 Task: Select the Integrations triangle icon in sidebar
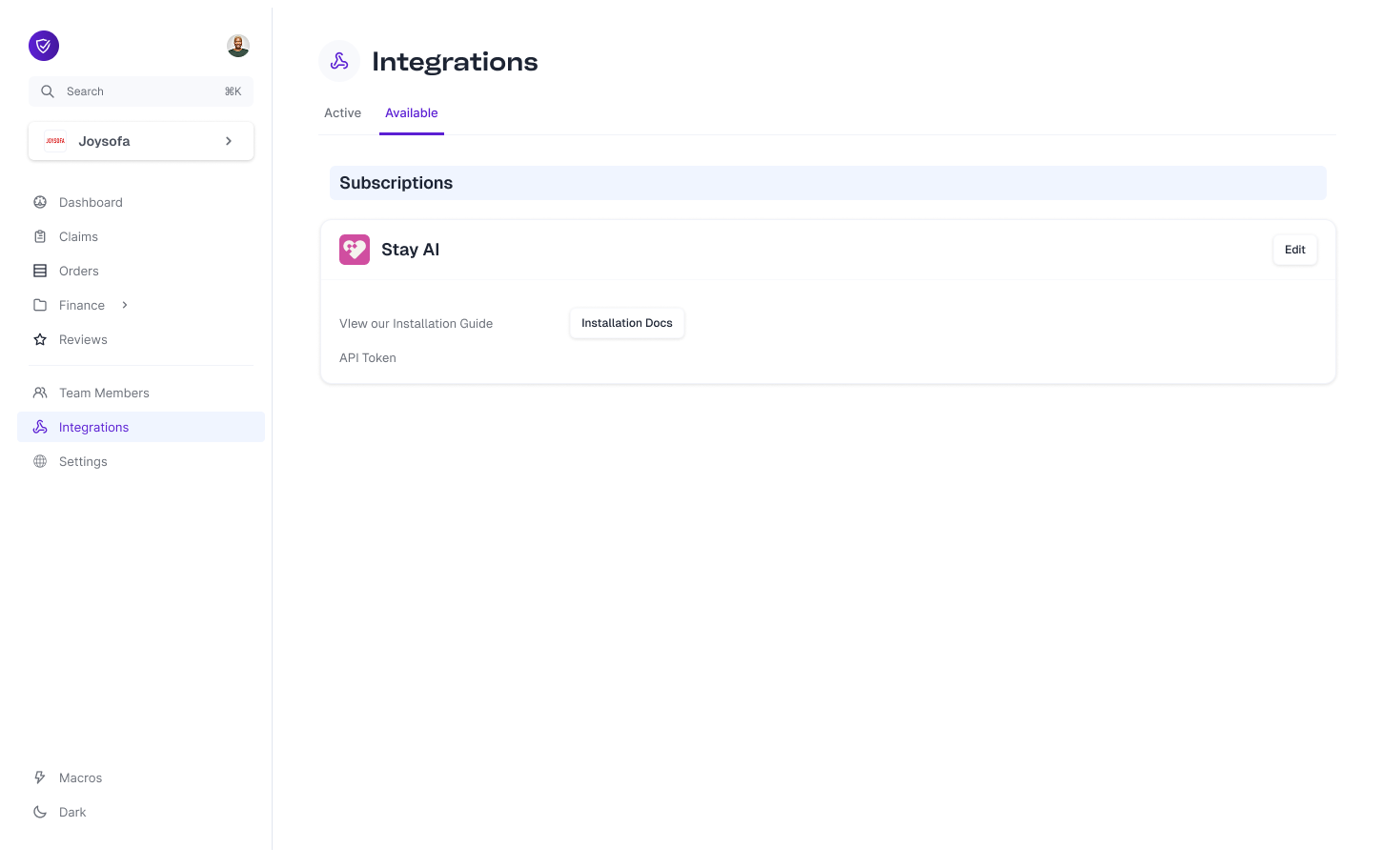click(39, 427)
